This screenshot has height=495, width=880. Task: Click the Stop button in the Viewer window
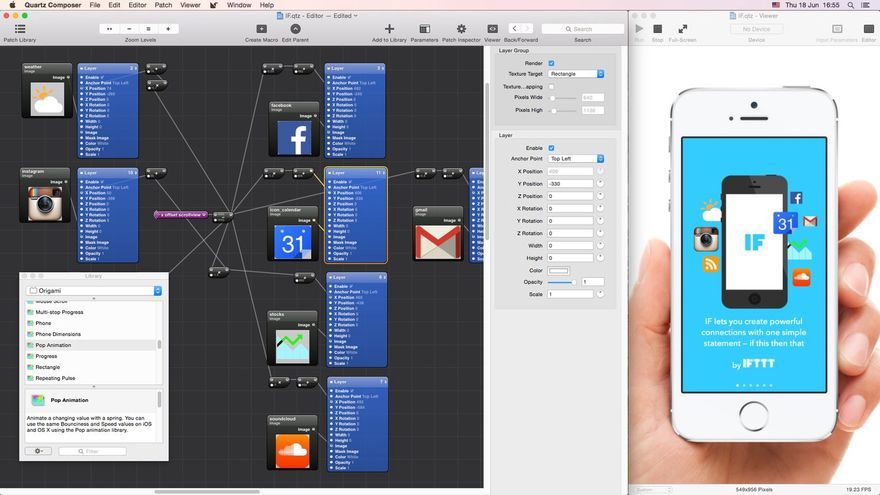[x=658, y=29]
